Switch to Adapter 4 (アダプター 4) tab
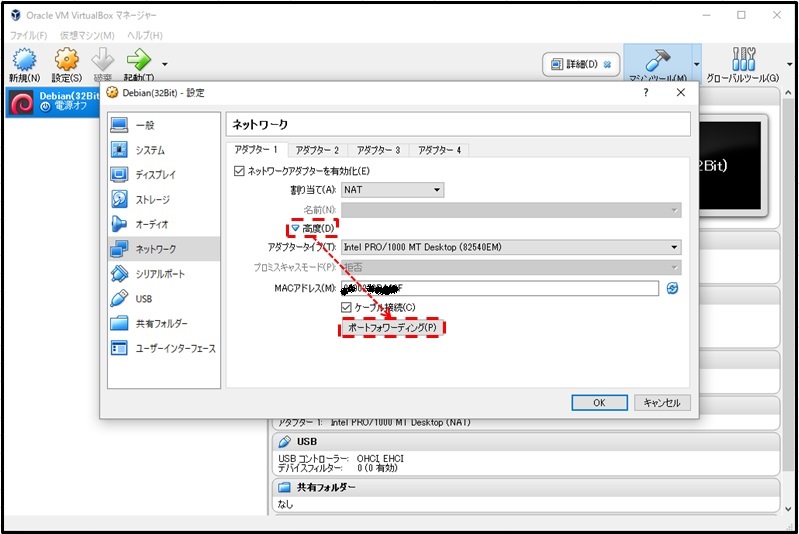The height and width of the screenshot is (534, 799). pos(439,150)
